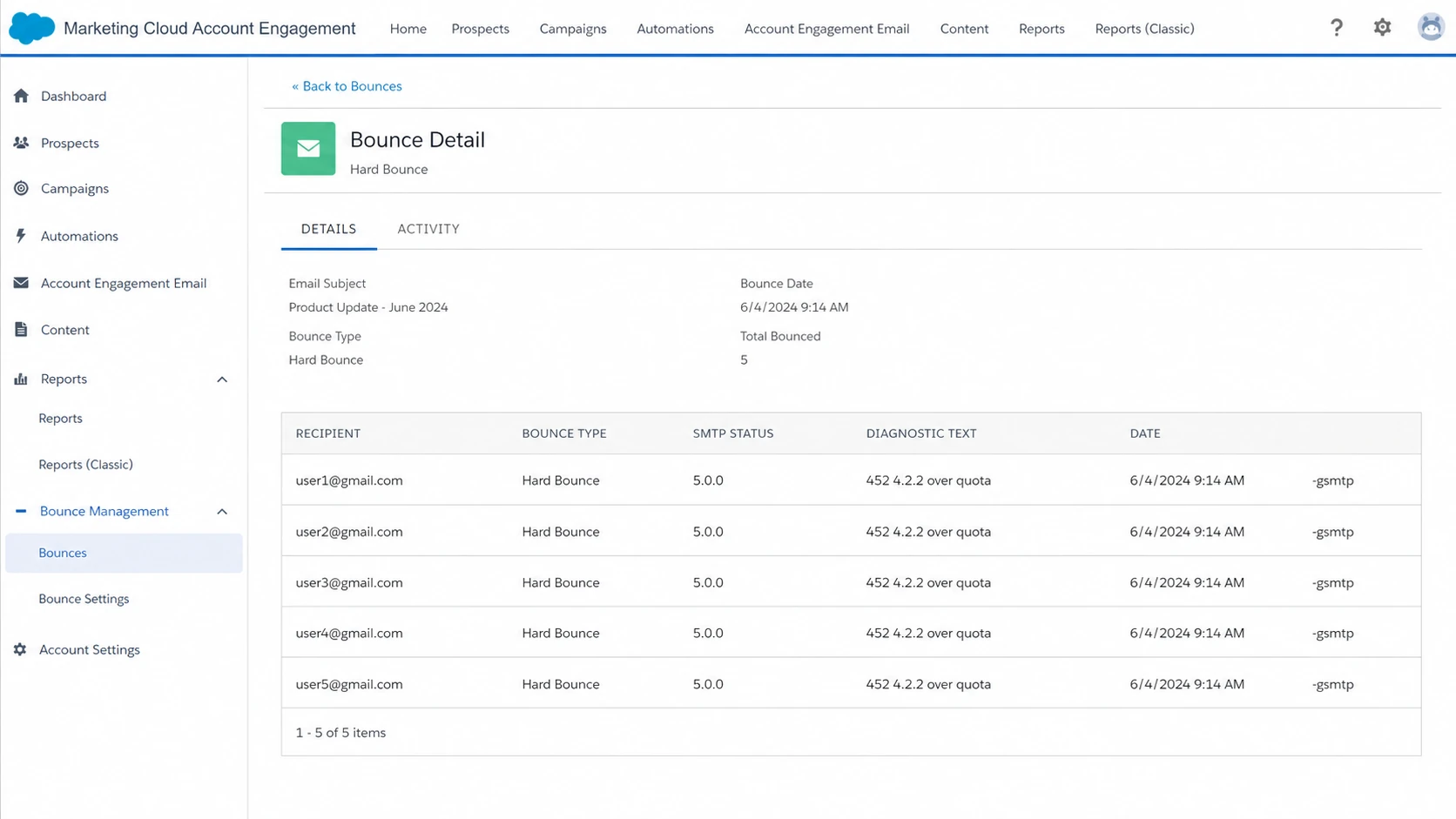Select recipient user2@gmail.com

349,532
